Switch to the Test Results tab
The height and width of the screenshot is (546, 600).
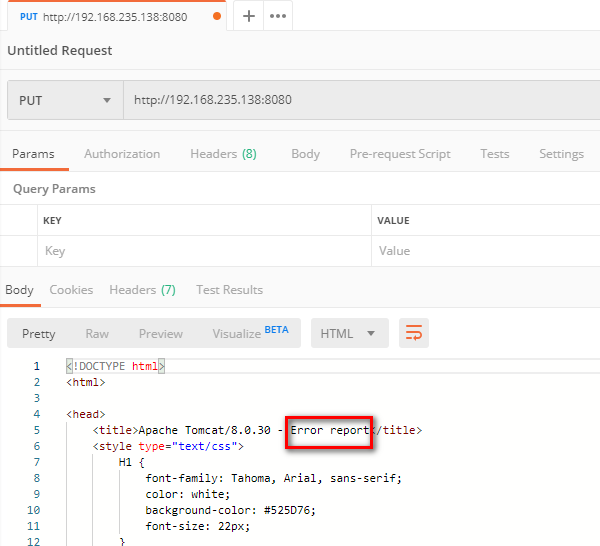229,290
